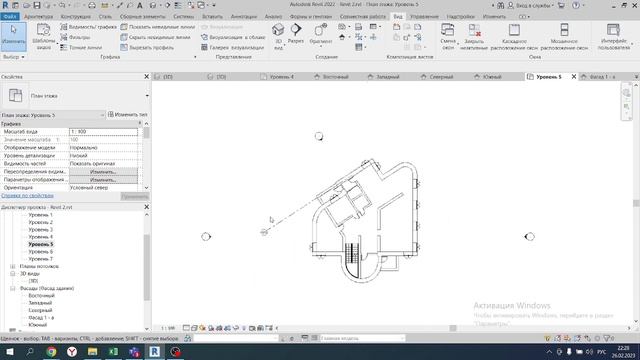Screen dimensions: 640x360
Task: Open Видимость/графика settings
Action: click(88, 27)
